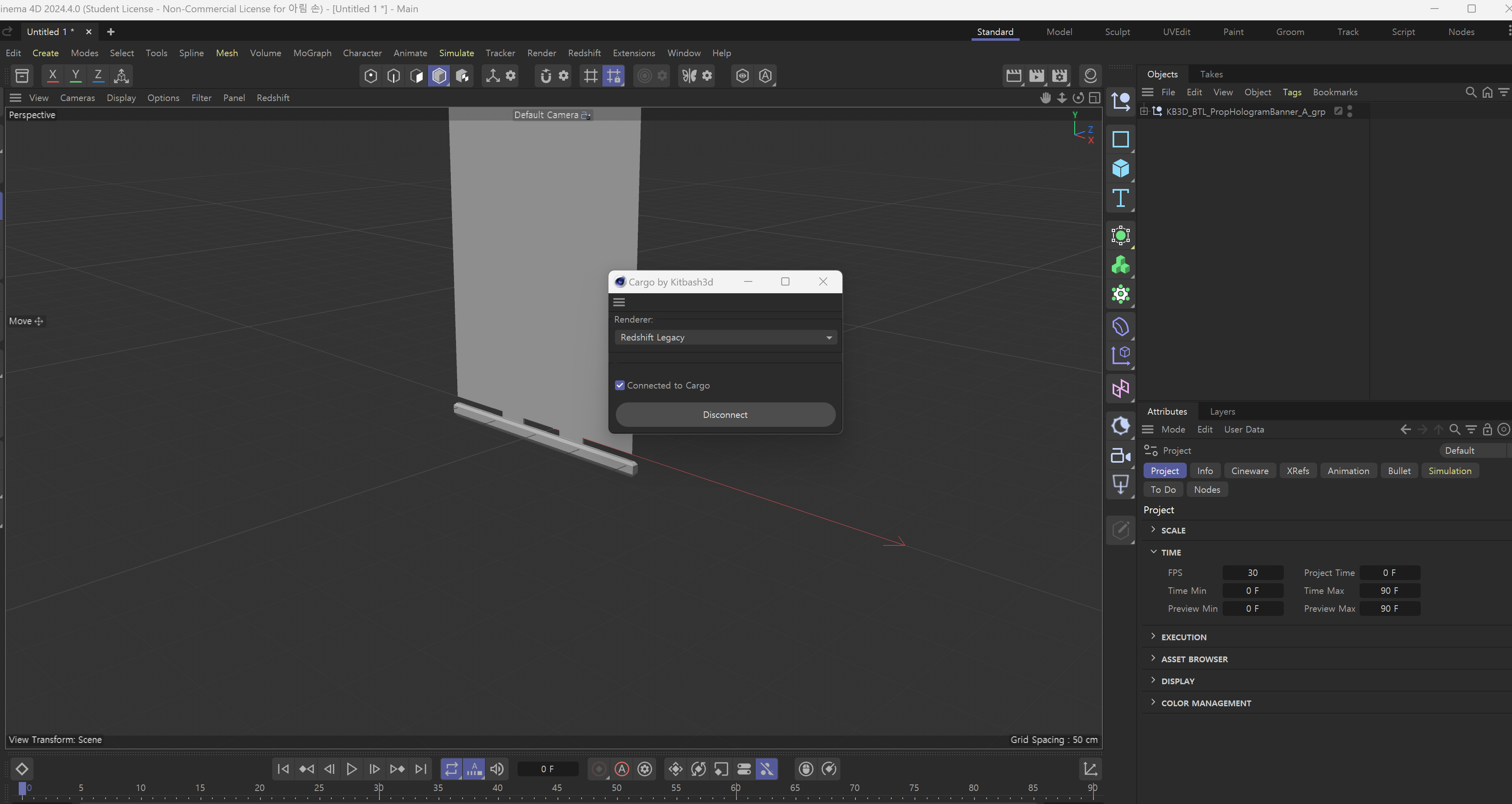1512x804 pixels.
Task: Expand the ASSET BROWSER section
Action: pos(1153,658)
